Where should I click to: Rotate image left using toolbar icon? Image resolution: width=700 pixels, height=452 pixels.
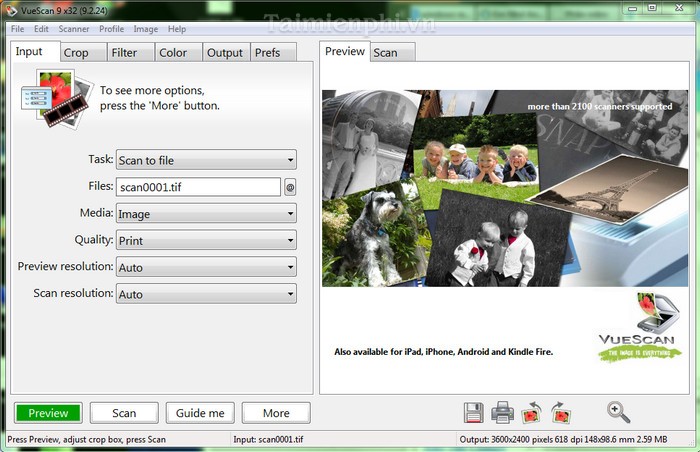[532, 411]
